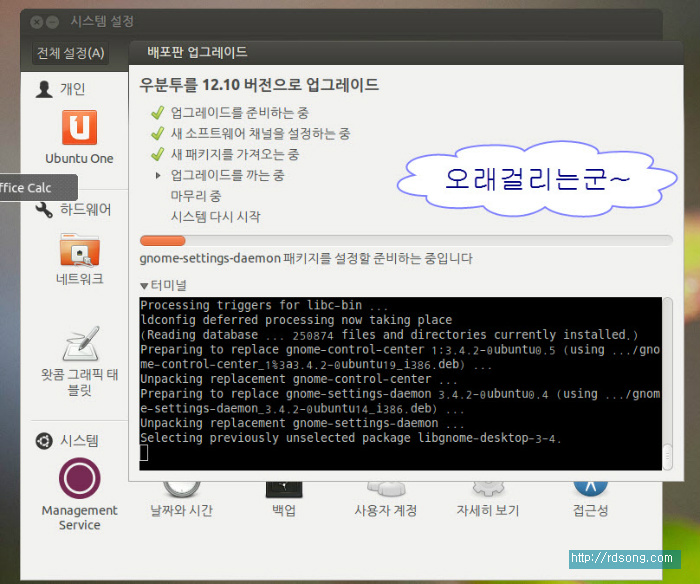
Task: Open the 왓콤 그래픽 태블릿 settings icon
Action: pos(79,345)
